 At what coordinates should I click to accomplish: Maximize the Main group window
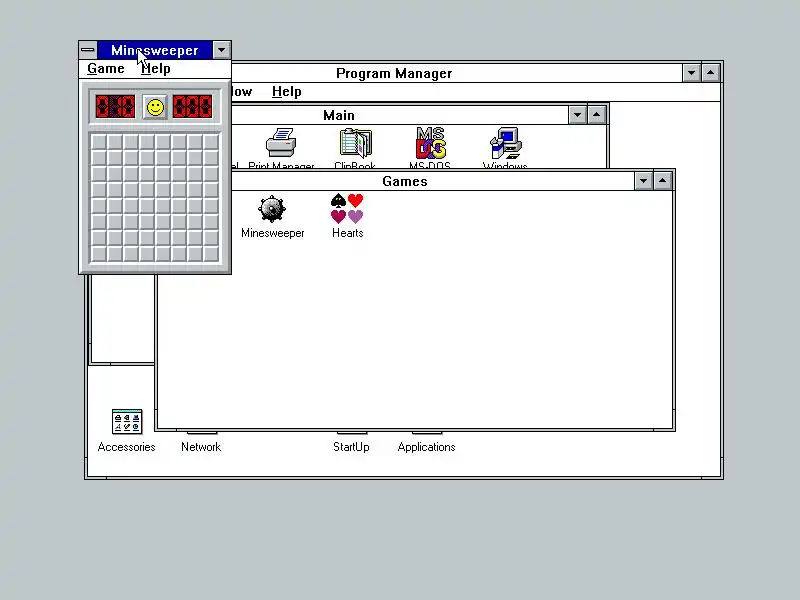[596, 115]
